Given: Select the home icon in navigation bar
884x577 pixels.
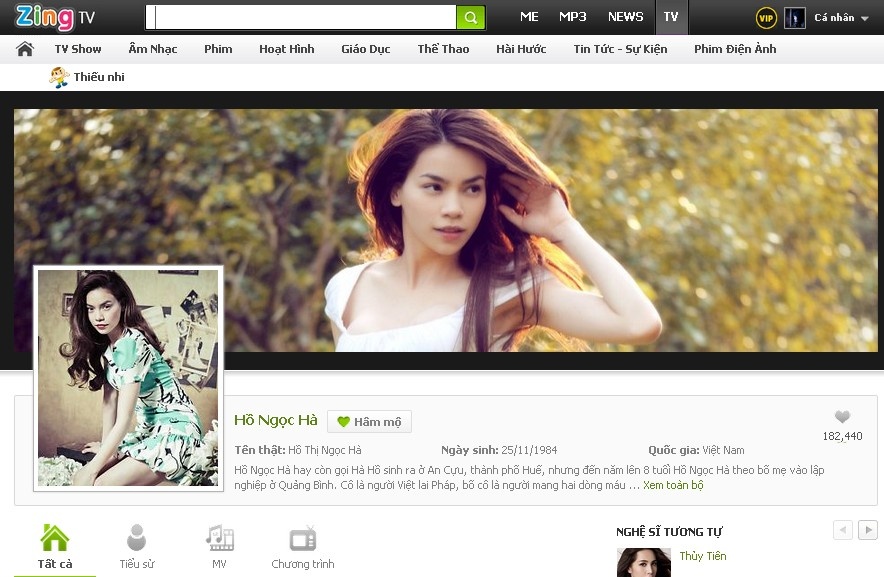Looking at the screenshot, I should [x=24, y=47].
